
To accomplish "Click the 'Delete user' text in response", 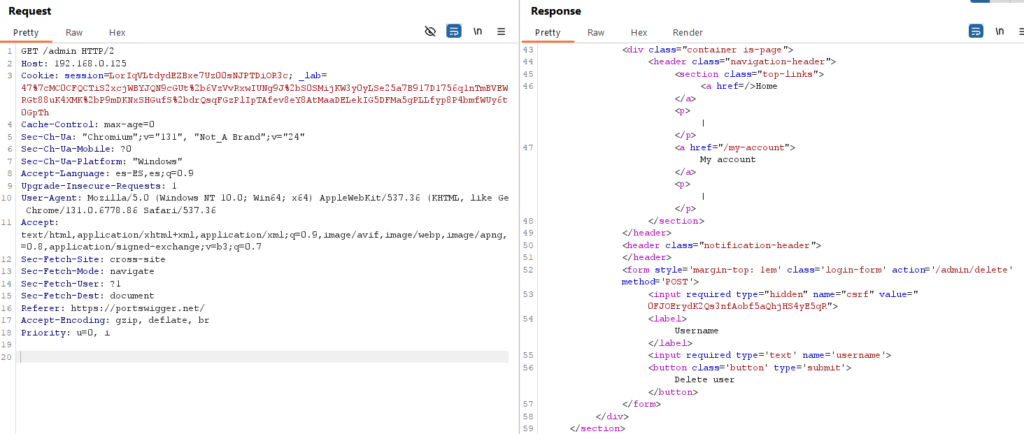I will 704,380.
